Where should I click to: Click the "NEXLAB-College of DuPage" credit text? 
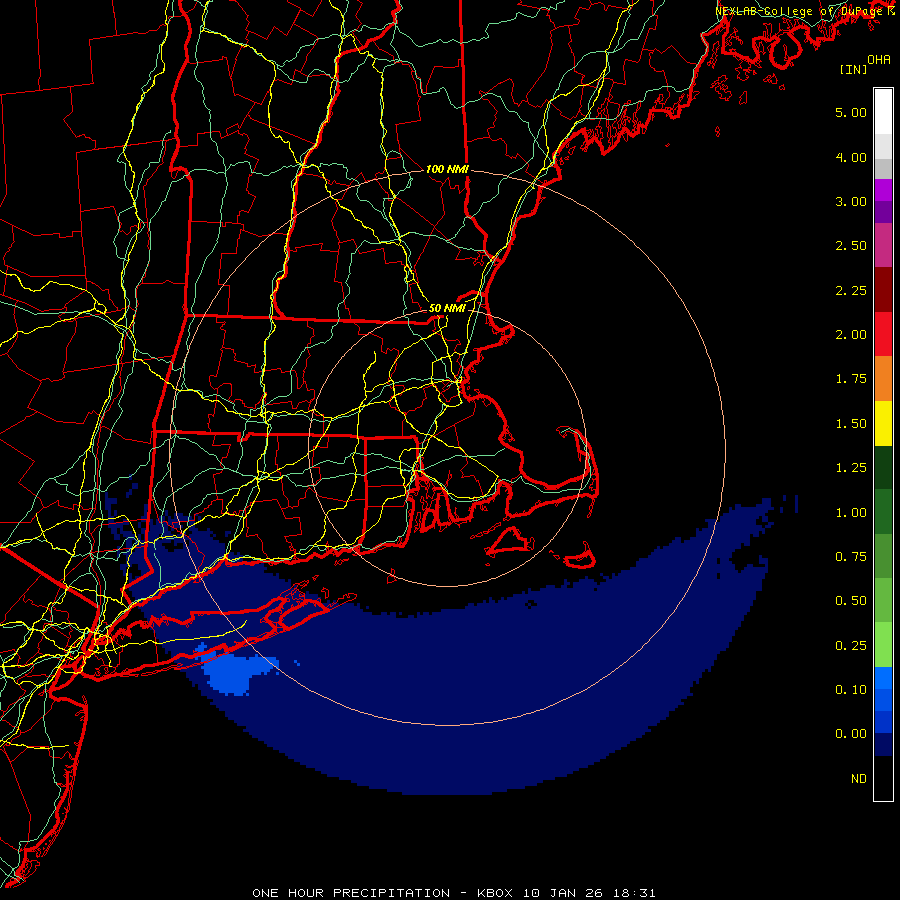[800, 11]
